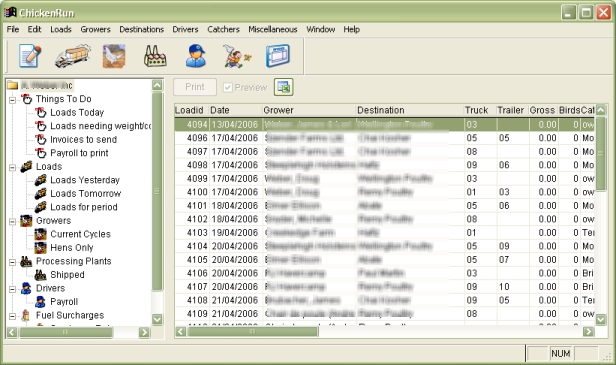
Task: Select the Loads Today tree item
Action: [77, 112]
